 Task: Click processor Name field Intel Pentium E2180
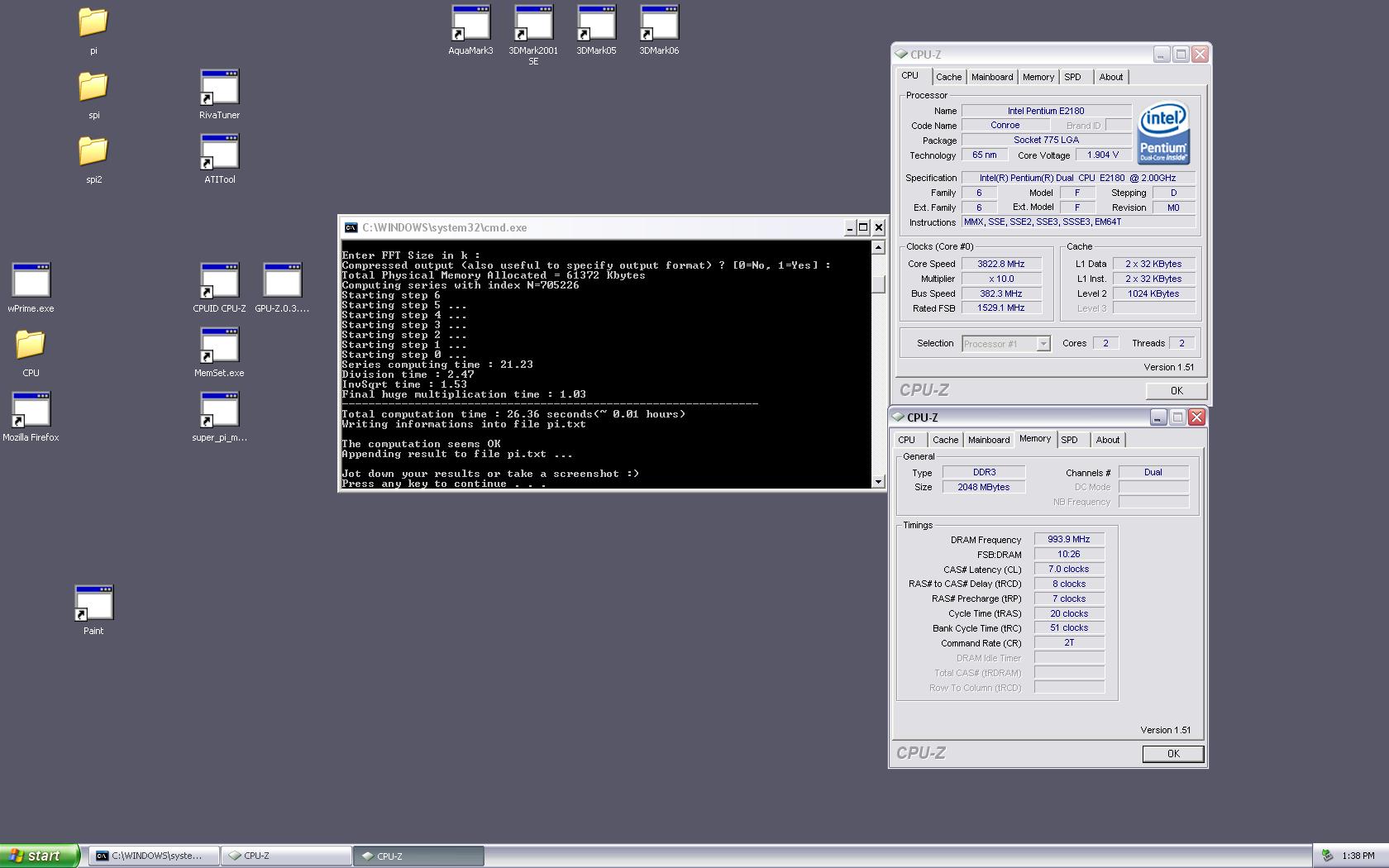pyautogui.click(x=1046, y=111)
